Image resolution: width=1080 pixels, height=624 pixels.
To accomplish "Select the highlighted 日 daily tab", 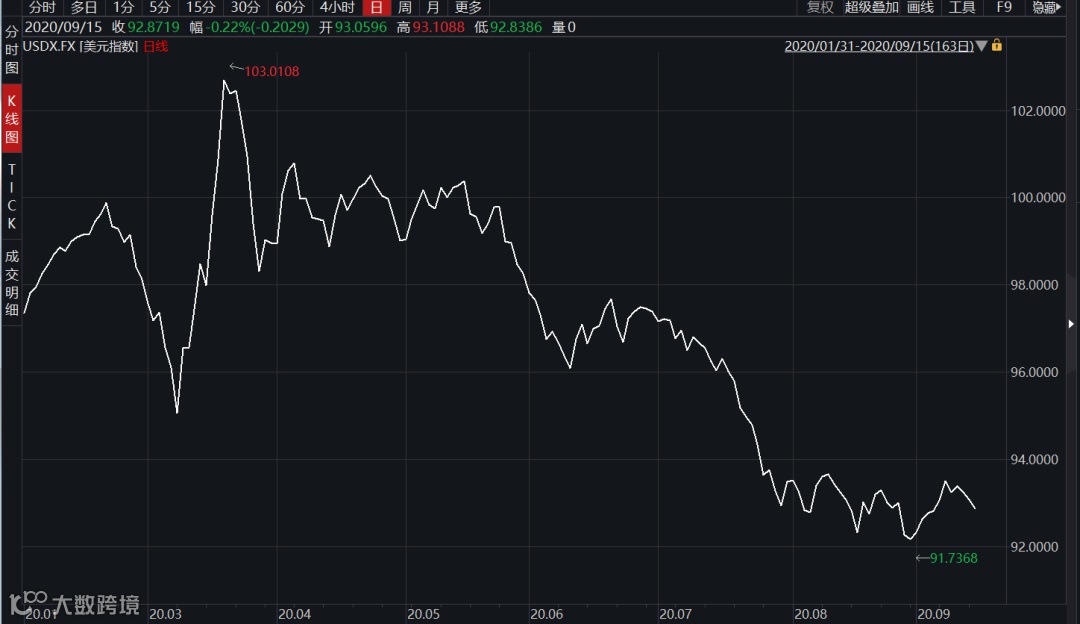I will click(x=377, y=8).
